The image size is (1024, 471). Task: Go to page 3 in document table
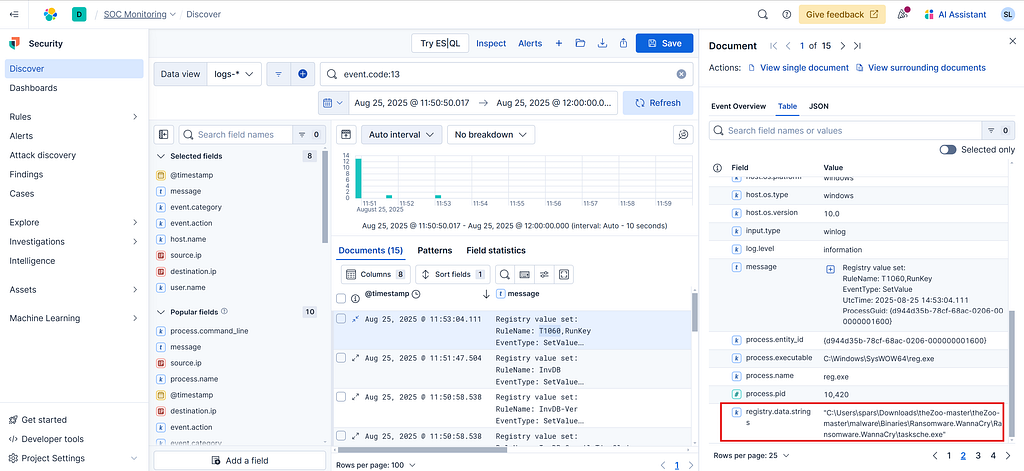click(x=978, y=455)
